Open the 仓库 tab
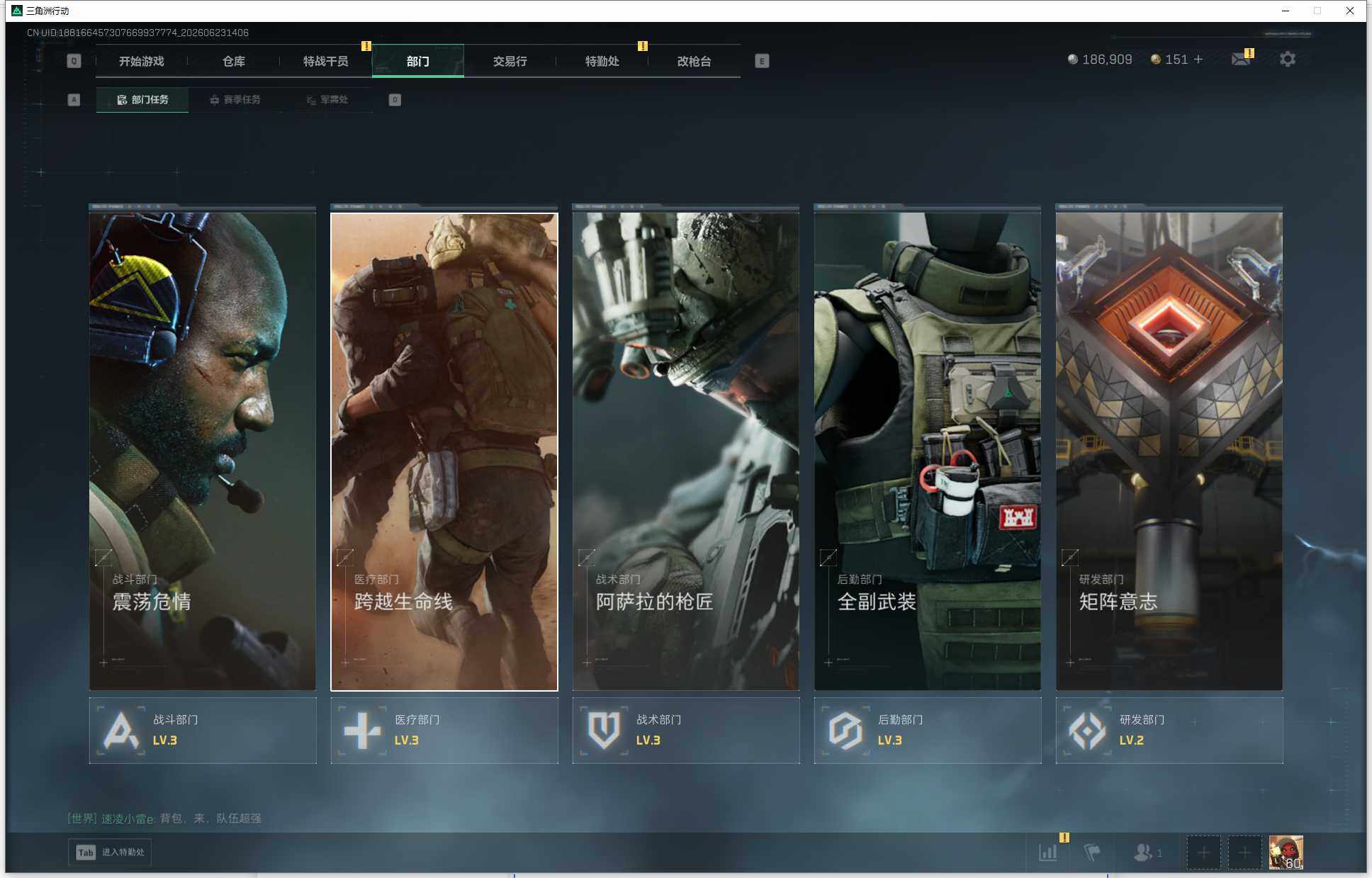Viewport: 1372px width, 878px height. coord(234,61)
